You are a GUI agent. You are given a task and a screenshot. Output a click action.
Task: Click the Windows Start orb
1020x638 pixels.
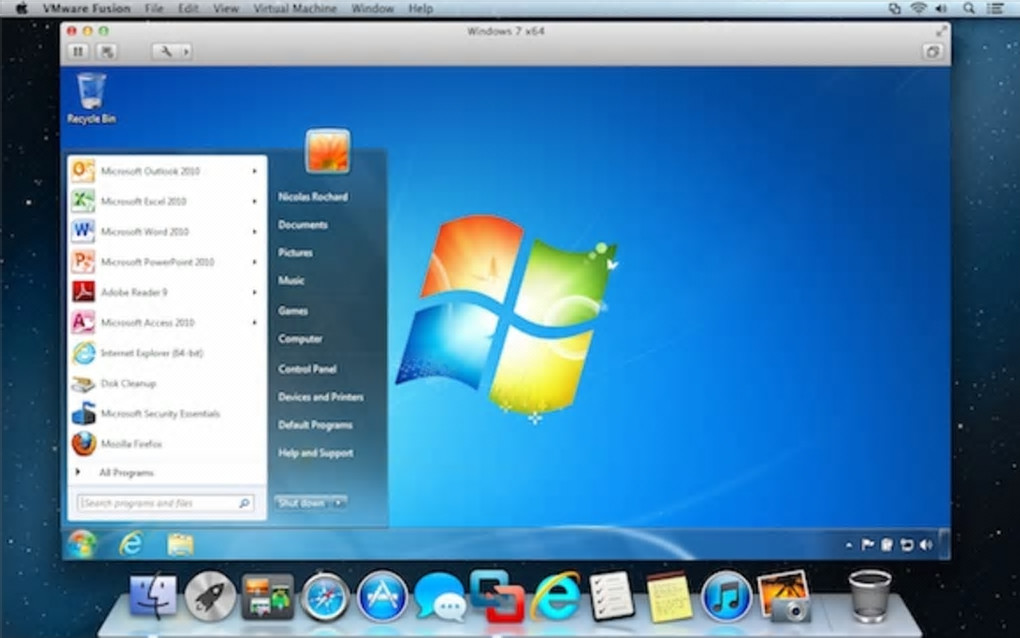click(x=82, y=544)
